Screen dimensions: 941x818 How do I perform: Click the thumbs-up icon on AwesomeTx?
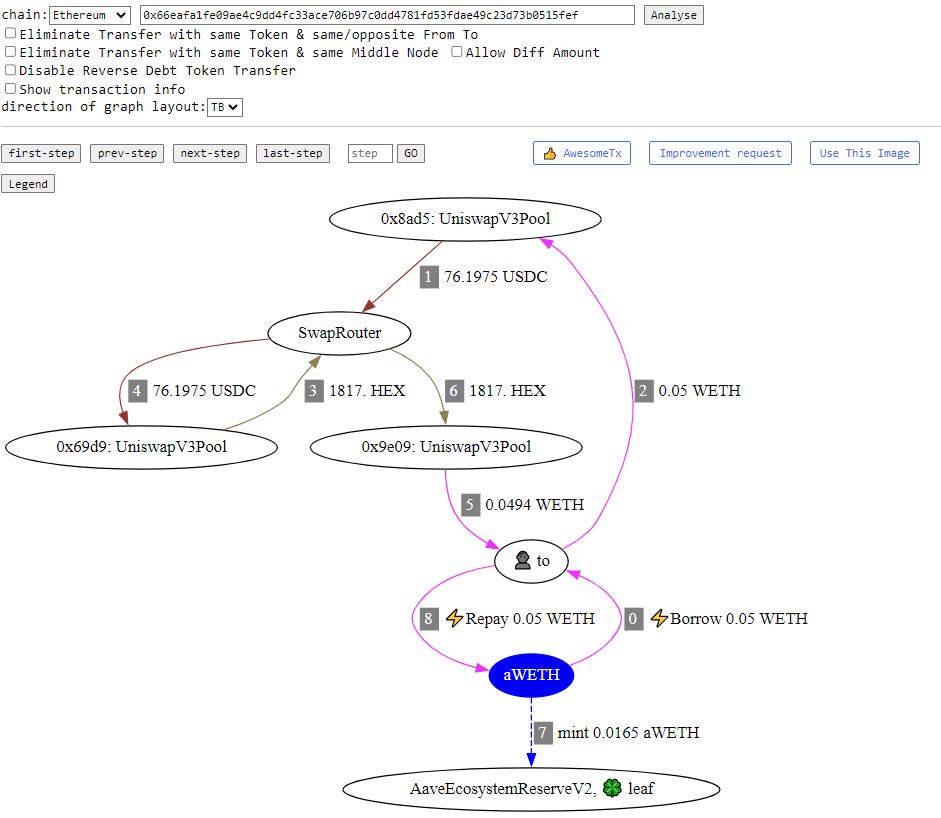pos(550,153)
